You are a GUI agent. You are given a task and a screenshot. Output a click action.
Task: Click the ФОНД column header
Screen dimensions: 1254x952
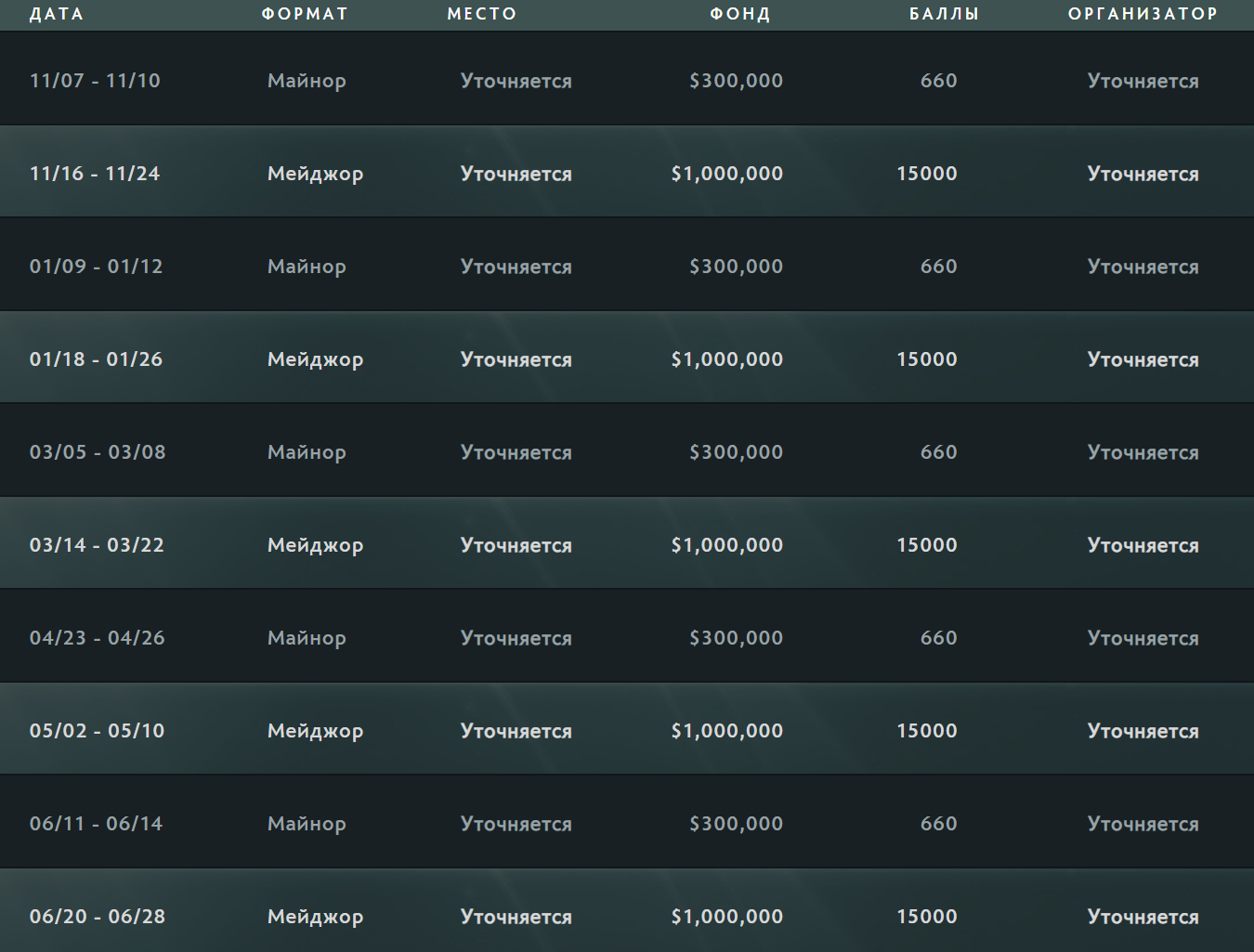click(x=740, y=14)
